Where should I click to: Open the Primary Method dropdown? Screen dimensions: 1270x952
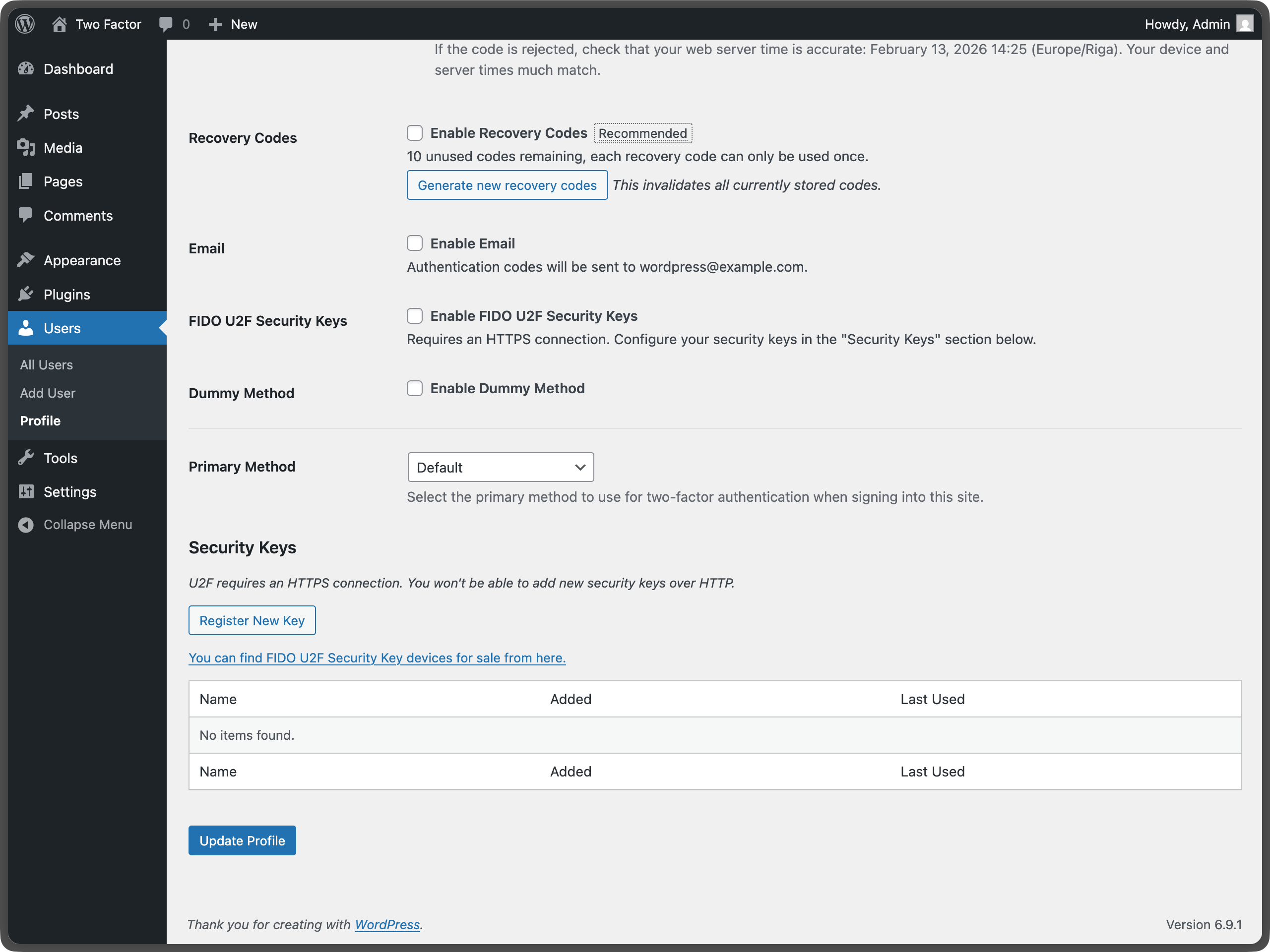[x=500, y=467]
